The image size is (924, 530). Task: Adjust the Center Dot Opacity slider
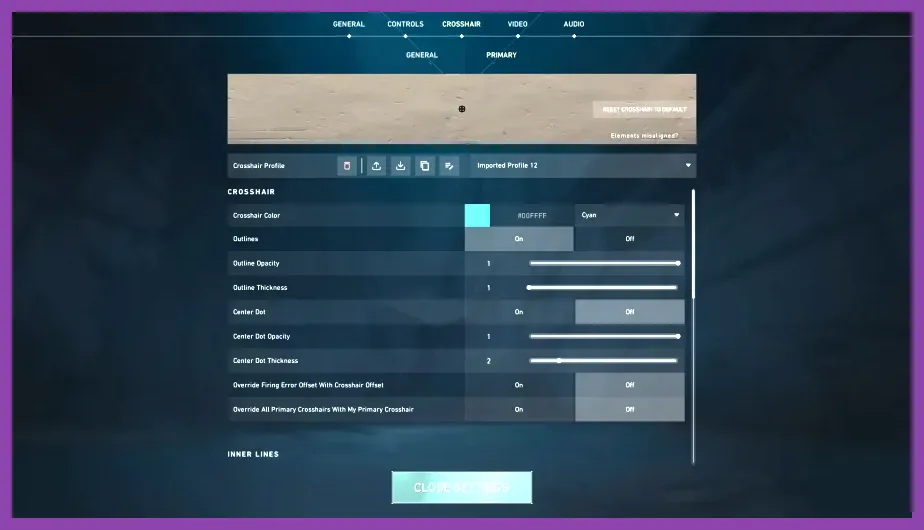click(x=604, y=336)
